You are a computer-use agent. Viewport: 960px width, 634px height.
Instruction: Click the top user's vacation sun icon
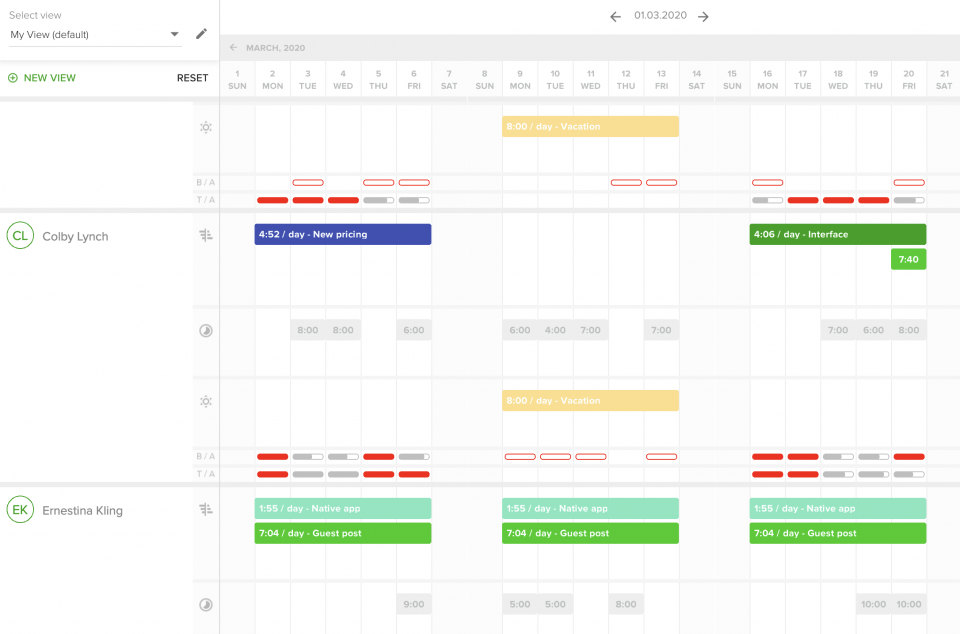[x=206, y=127]
